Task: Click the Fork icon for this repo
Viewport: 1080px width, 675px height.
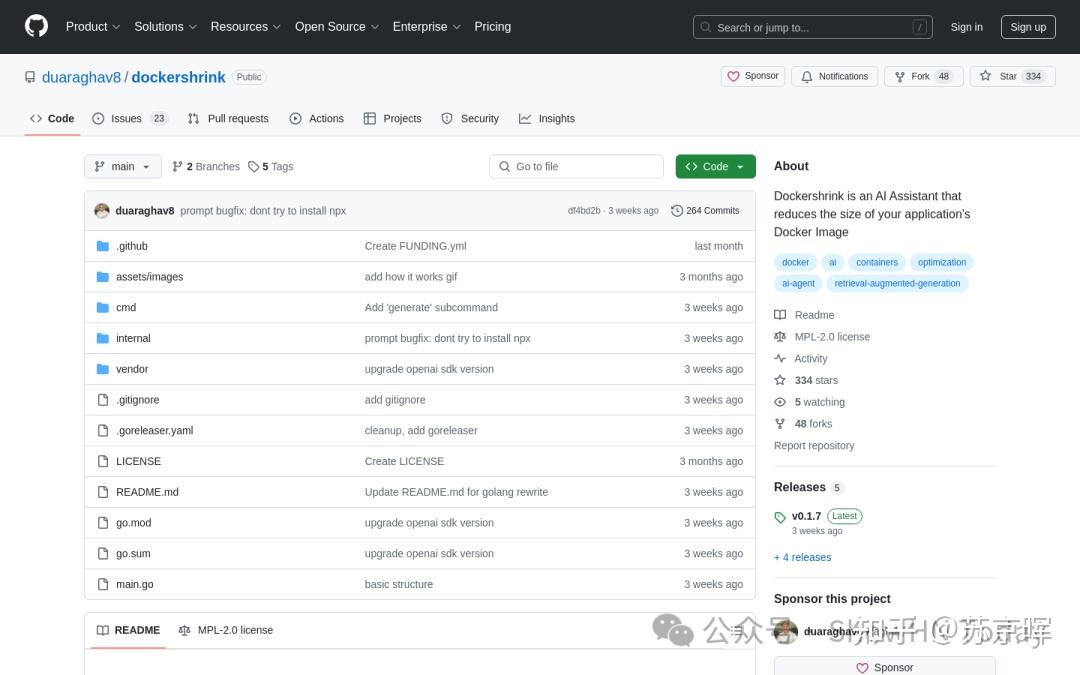Action: 899,76
